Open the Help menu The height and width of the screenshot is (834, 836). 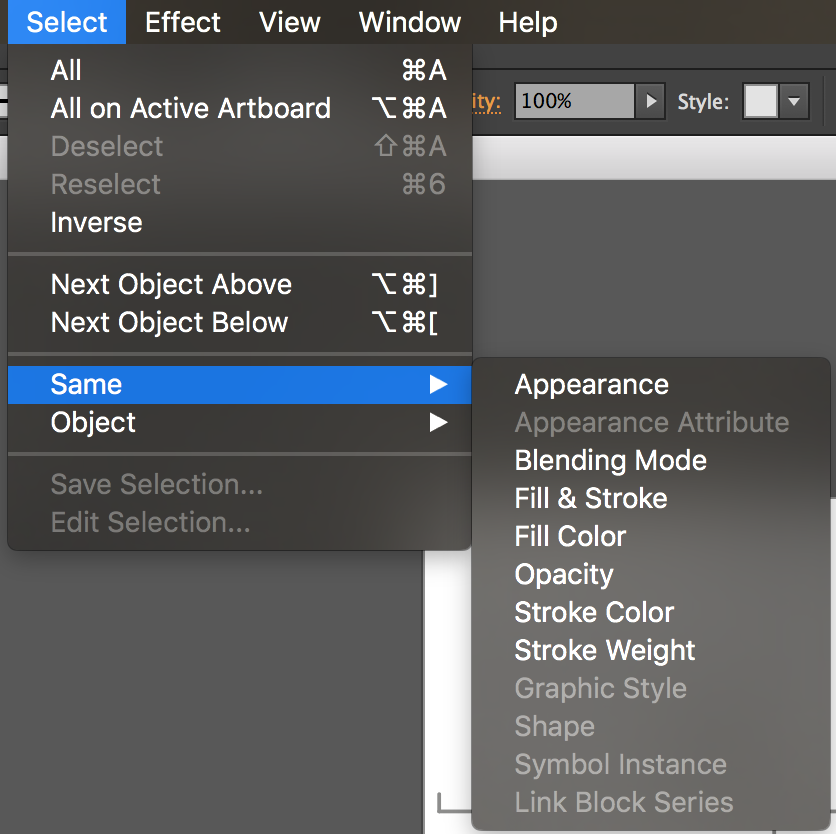click(528, 22)
